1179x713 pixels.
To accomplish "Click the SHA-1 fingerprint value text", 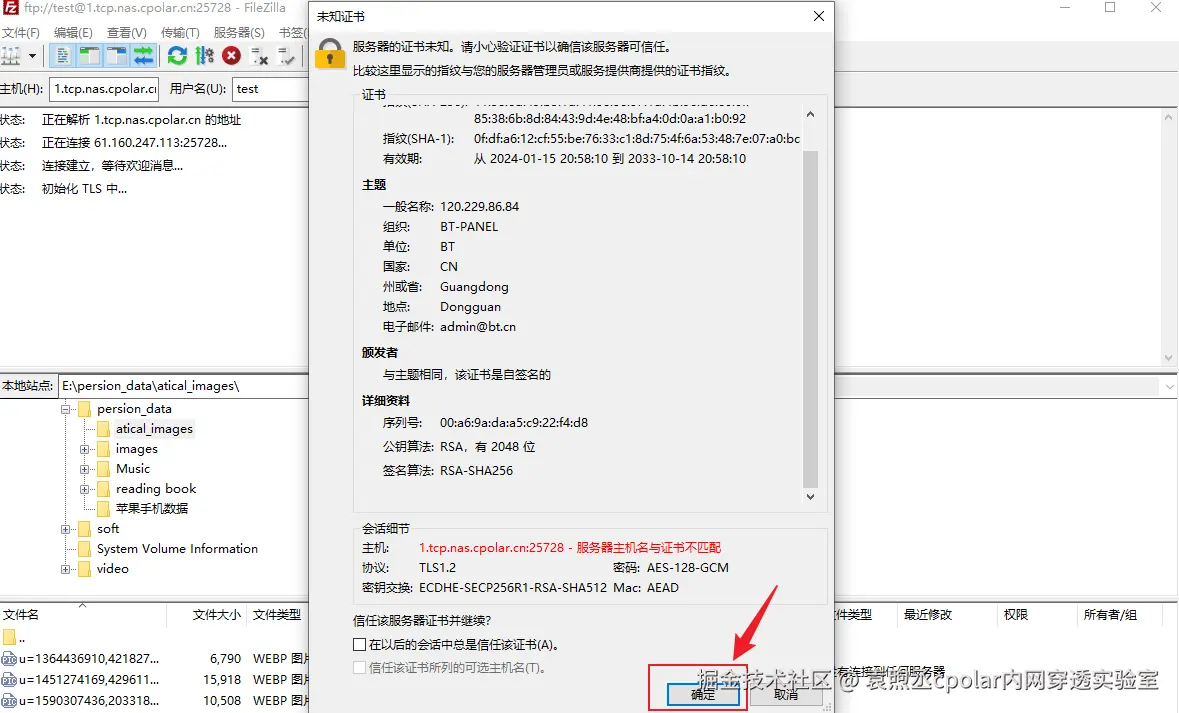I will (637, 139).
